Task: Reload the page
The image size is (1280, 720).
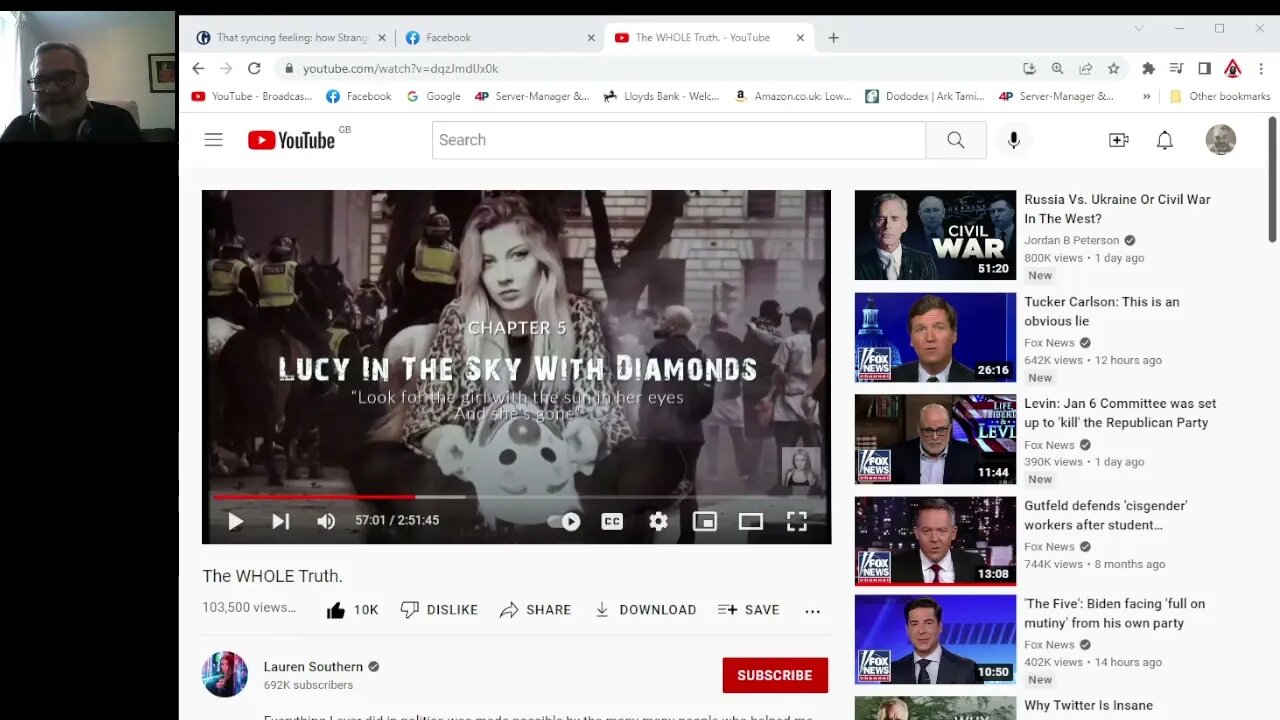Action: (254, 68)
